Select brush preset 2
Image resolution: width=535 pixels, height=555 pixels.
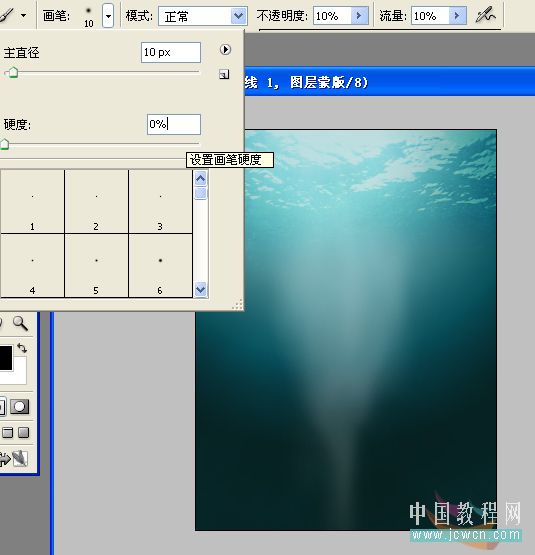coord(96,201)
